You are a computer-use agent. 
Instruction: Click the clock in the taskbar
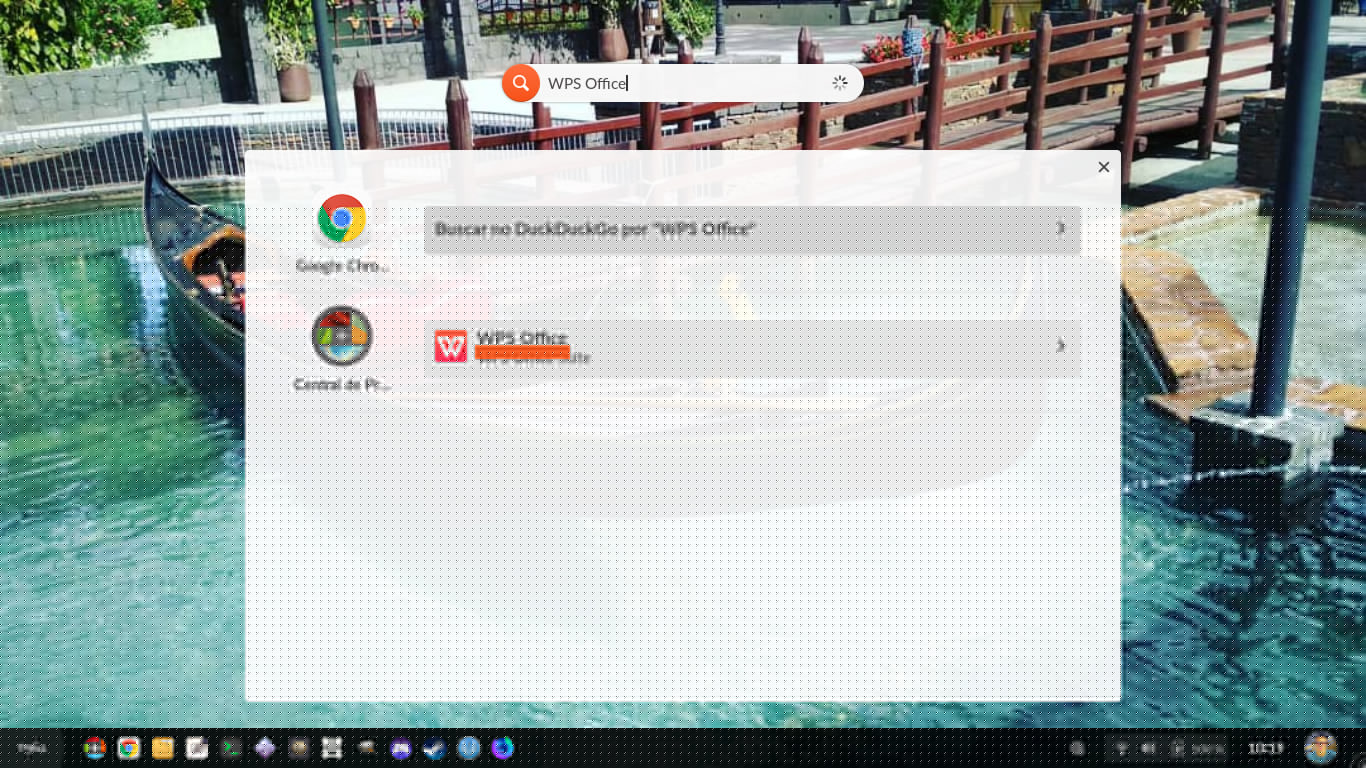tap(1265, 748)
